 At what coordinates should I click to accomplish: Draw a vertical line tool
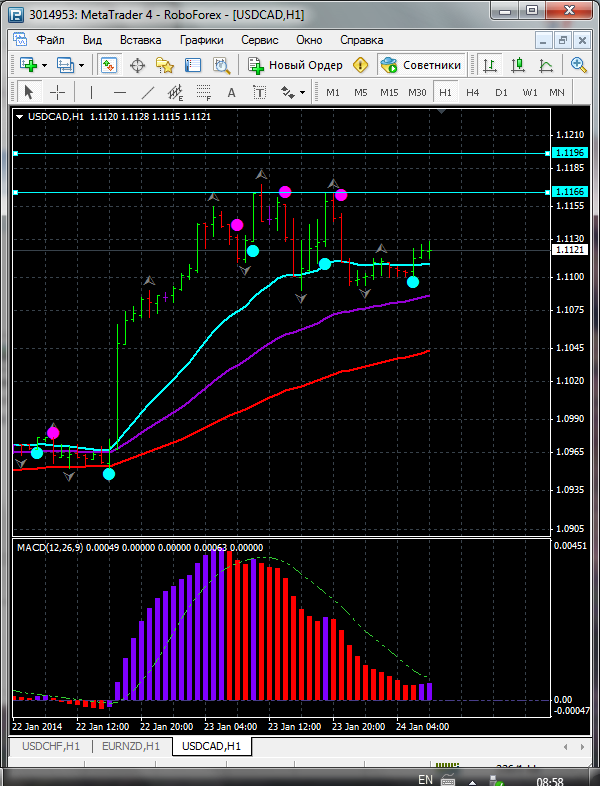coord(91,92)
